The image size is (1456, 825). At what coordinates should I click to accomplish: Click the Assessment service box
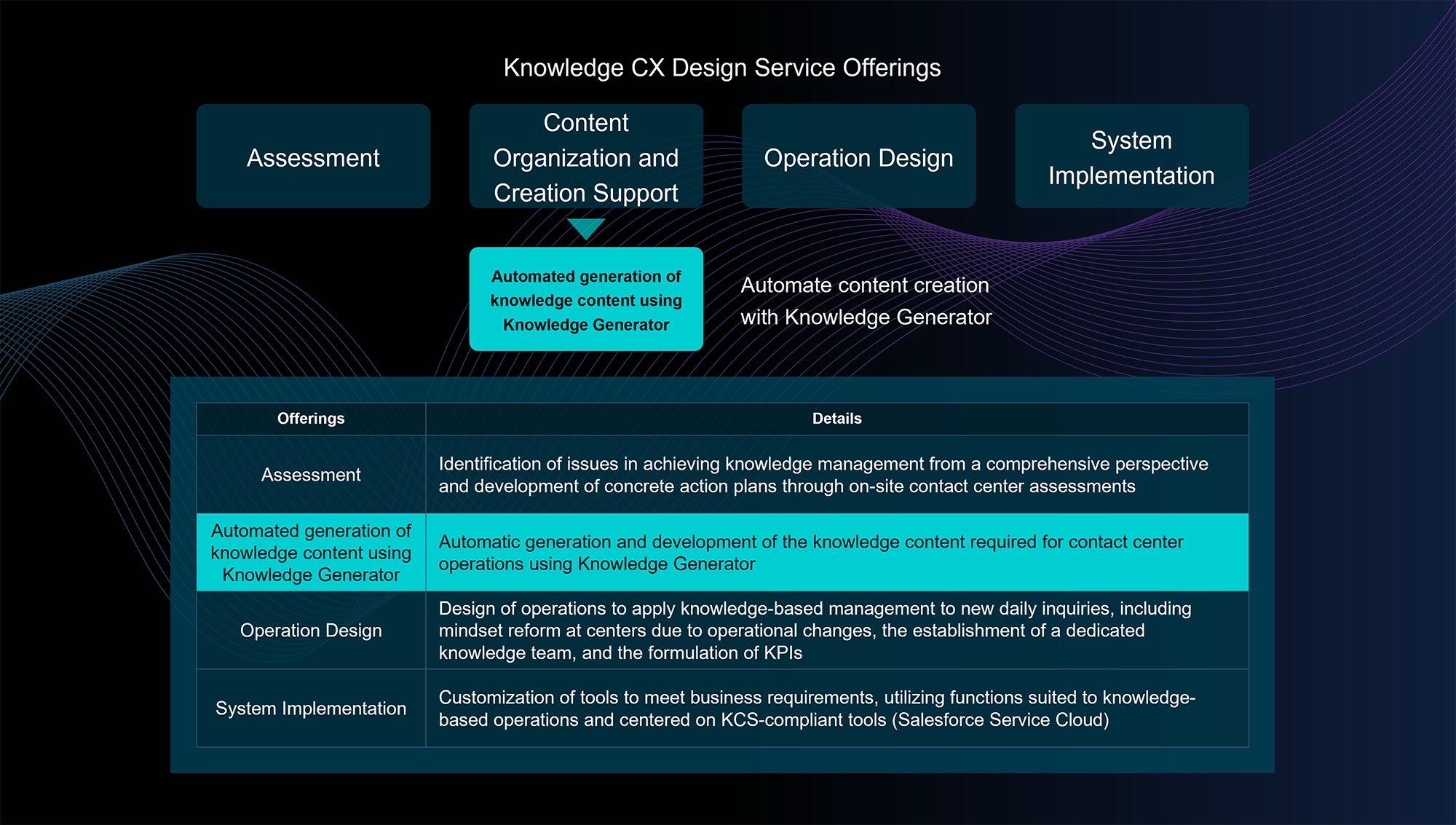(x=313, y=157)
